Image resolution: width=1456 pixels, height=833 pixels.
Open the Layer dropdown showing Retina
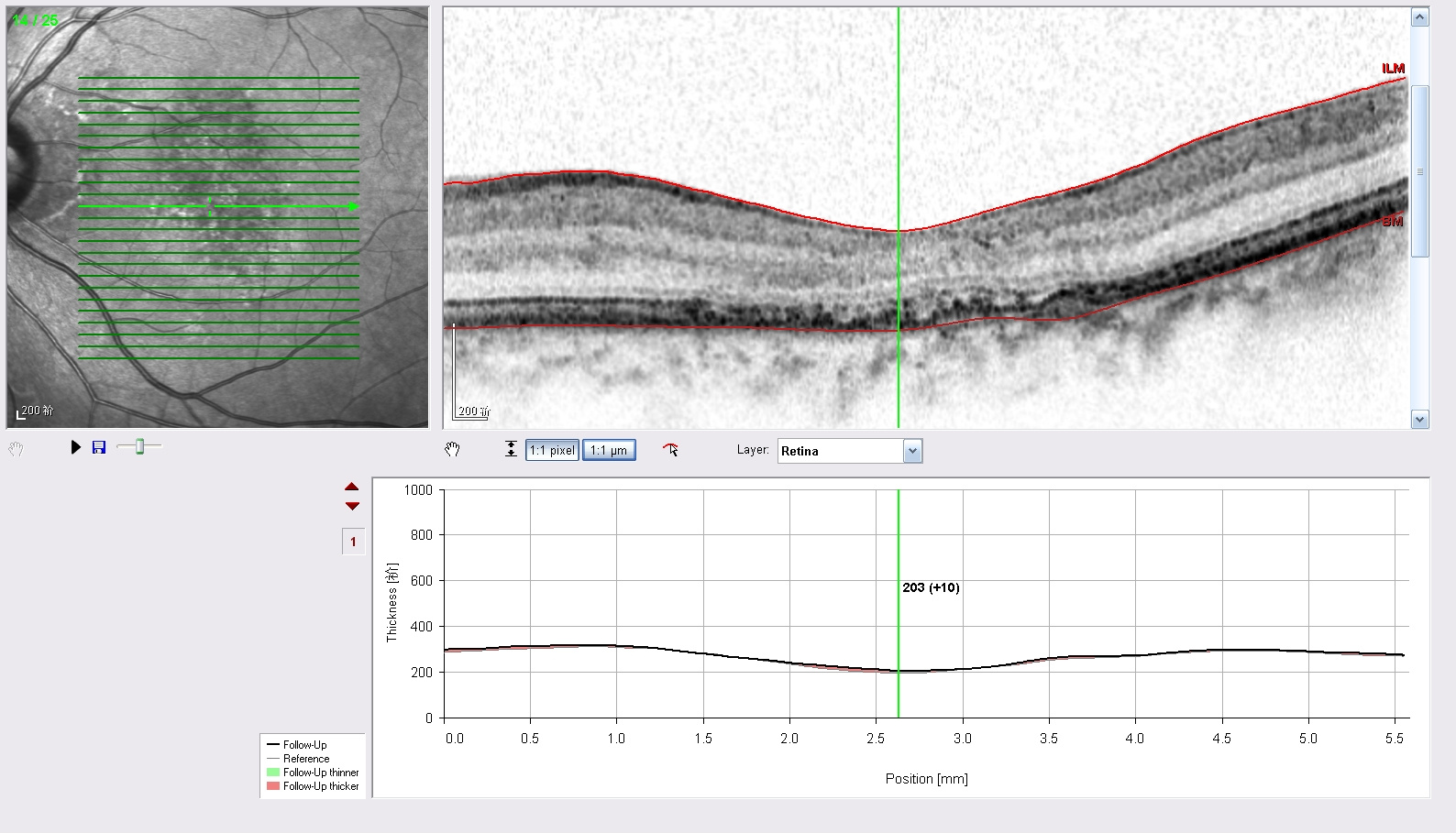click(912, 451)
